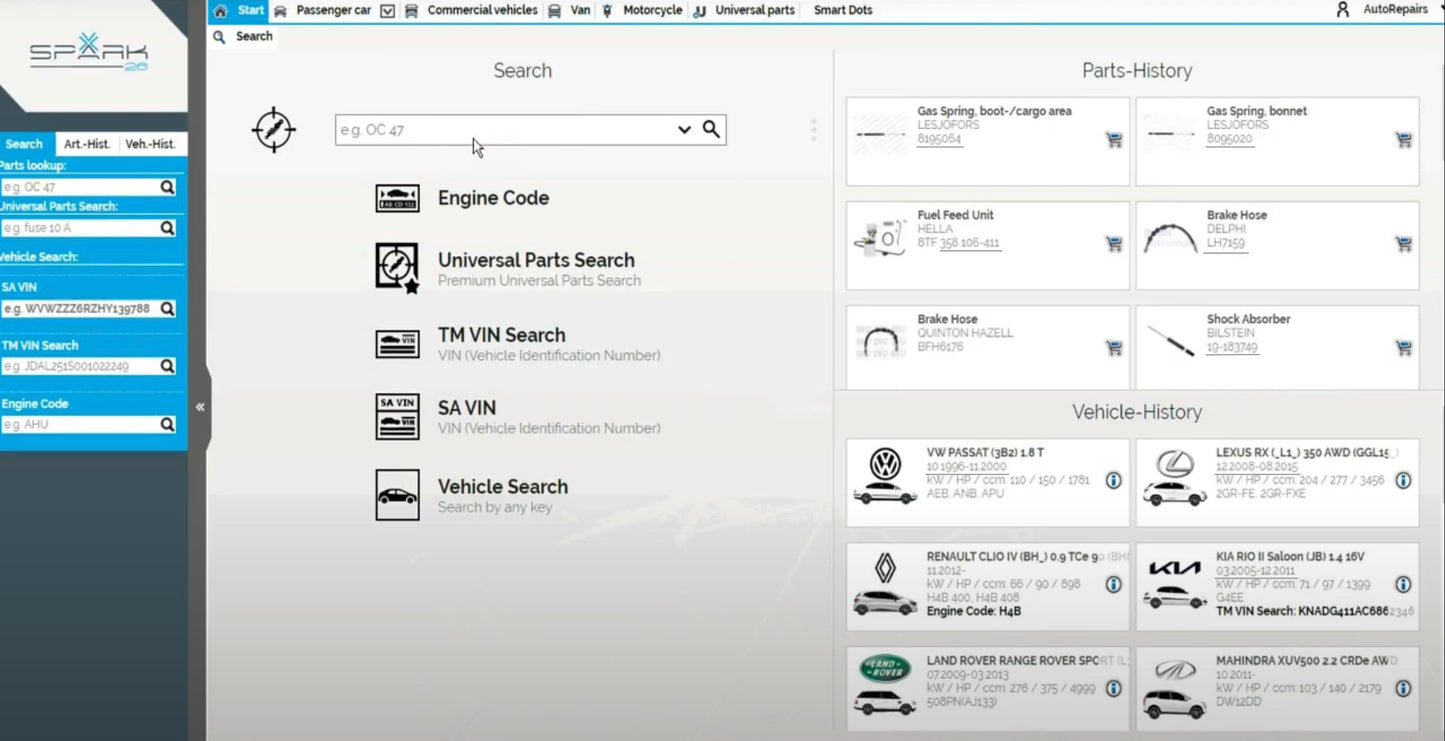Click the TM VIN Search icon

397,343
